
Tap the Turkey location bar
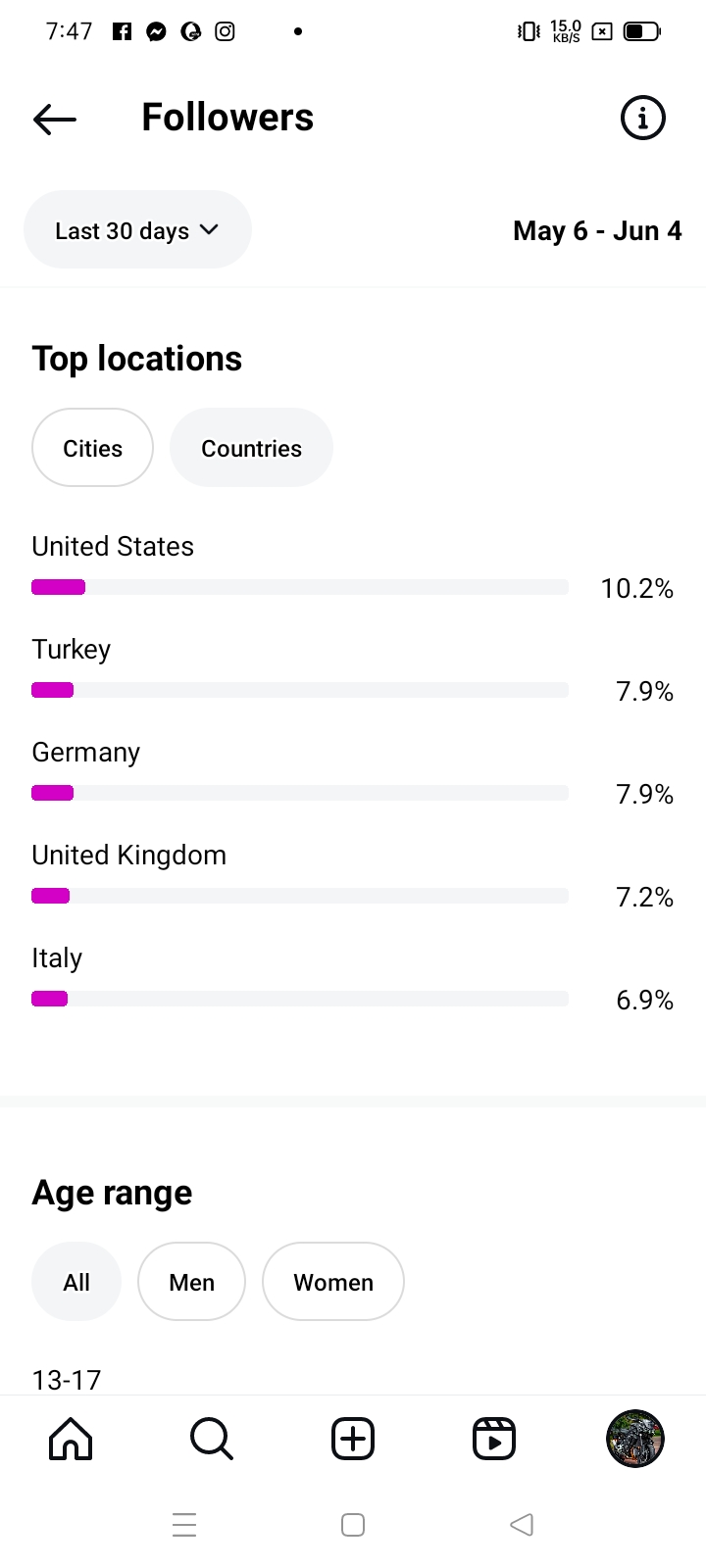click(300, 690)
